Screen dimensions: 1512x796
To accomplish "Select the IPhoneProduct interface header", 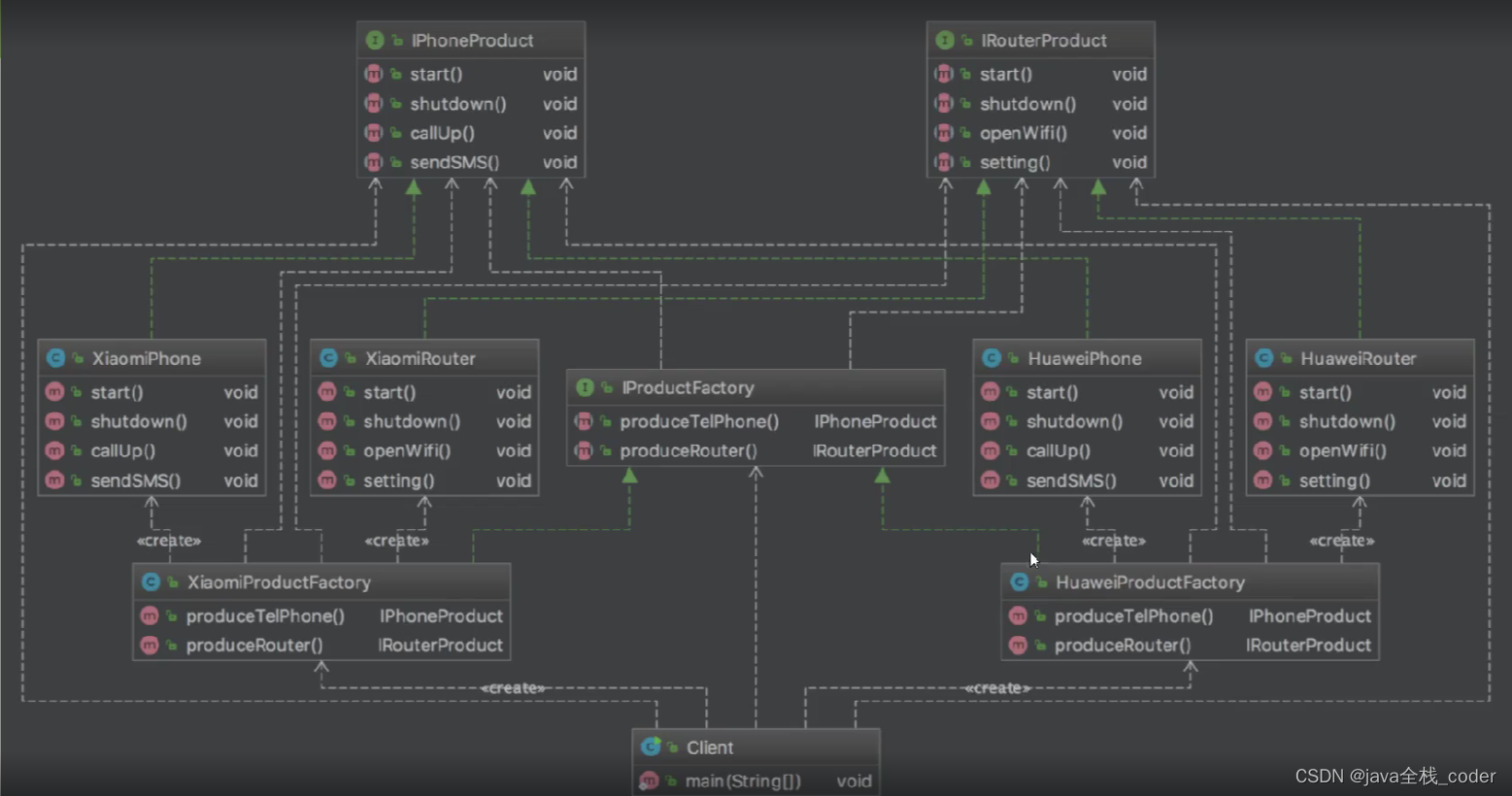I will tap(471, 40).
